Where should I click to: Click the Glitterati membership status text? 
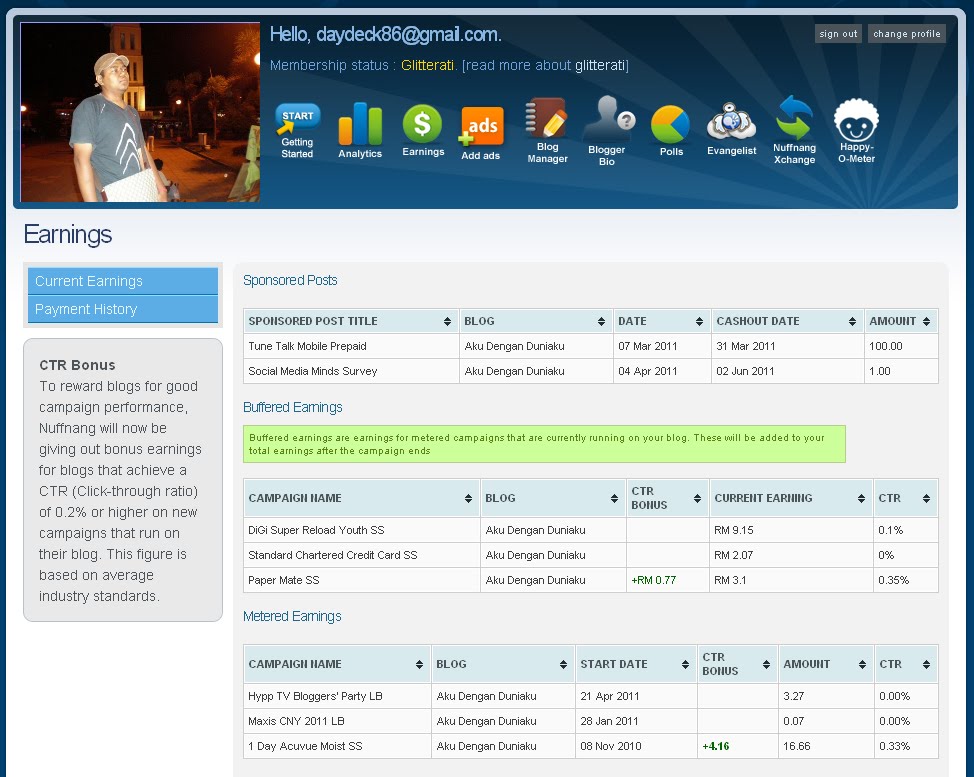pos(427,65)
